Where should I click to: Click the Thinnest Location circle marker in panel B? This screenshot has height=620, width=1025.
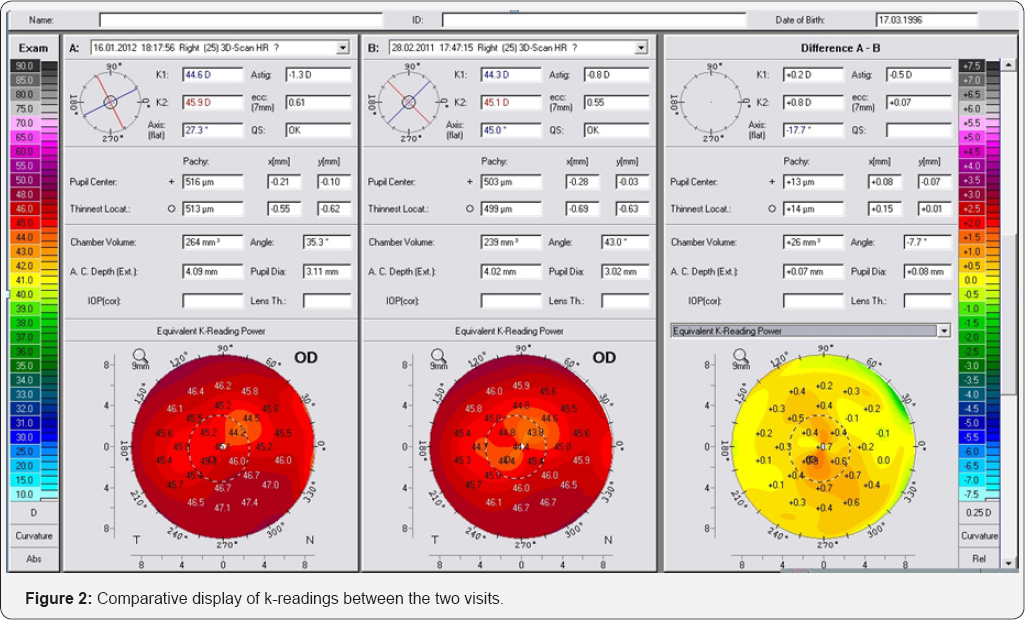470,209
